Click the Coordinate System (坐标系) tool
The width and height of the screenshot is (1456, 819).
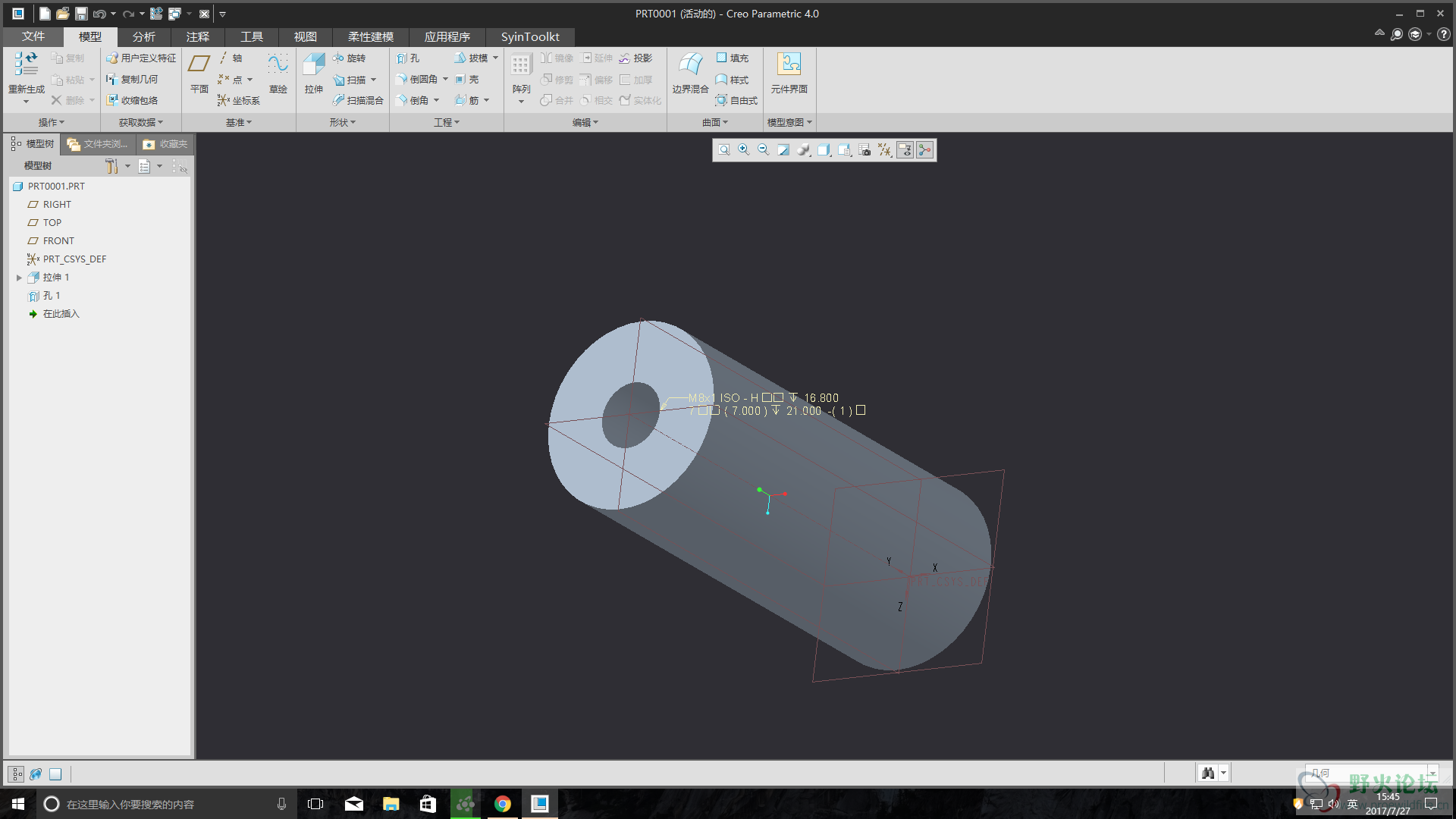coord(238,100)
